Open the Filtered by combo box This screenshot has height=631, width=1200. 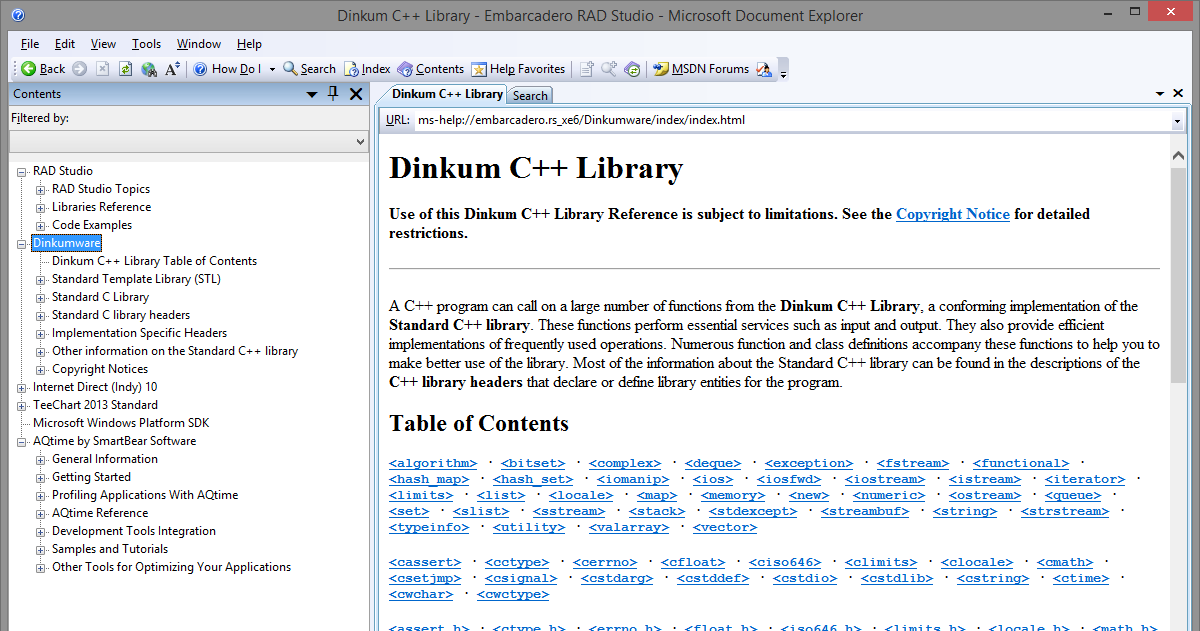(189, 142)
